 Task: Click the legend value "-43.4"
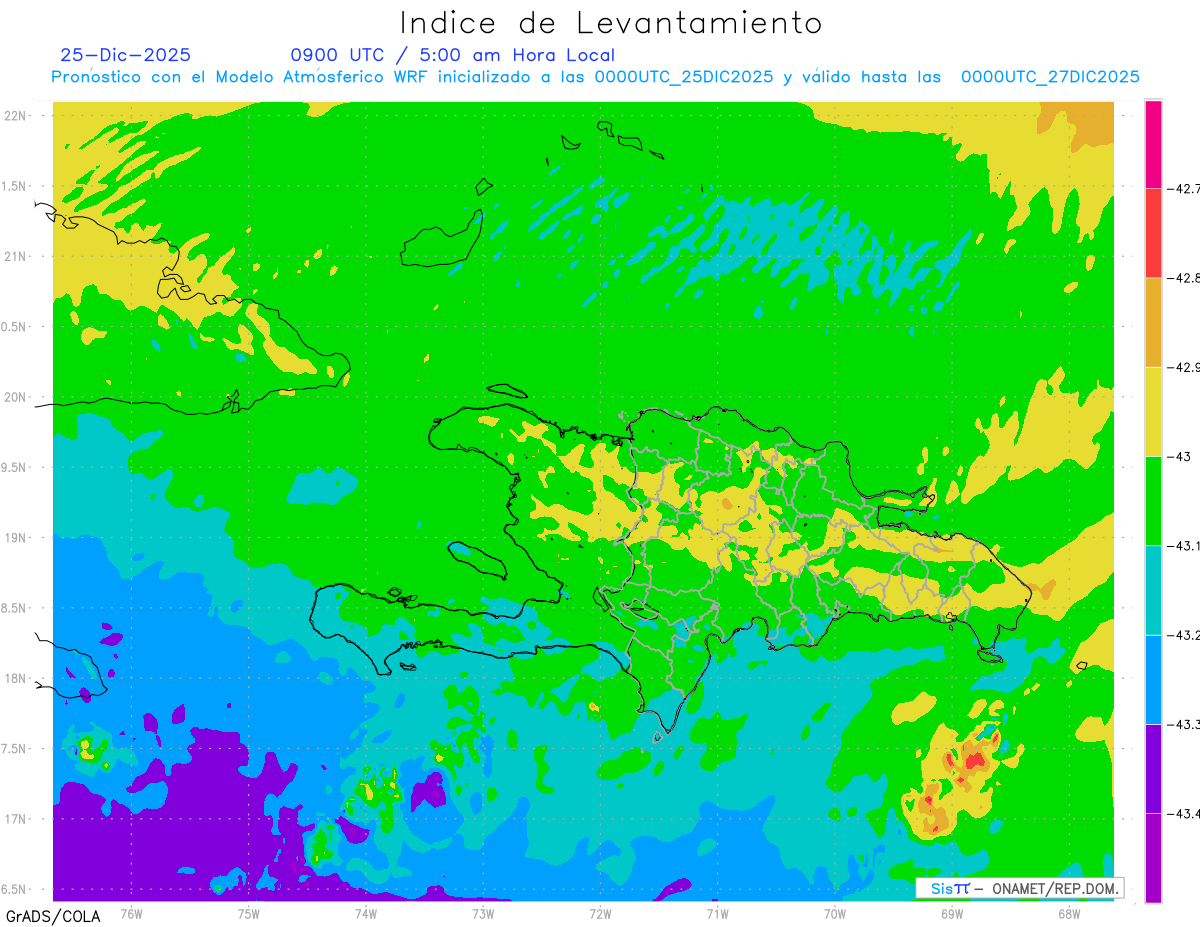pos(1183,812)
